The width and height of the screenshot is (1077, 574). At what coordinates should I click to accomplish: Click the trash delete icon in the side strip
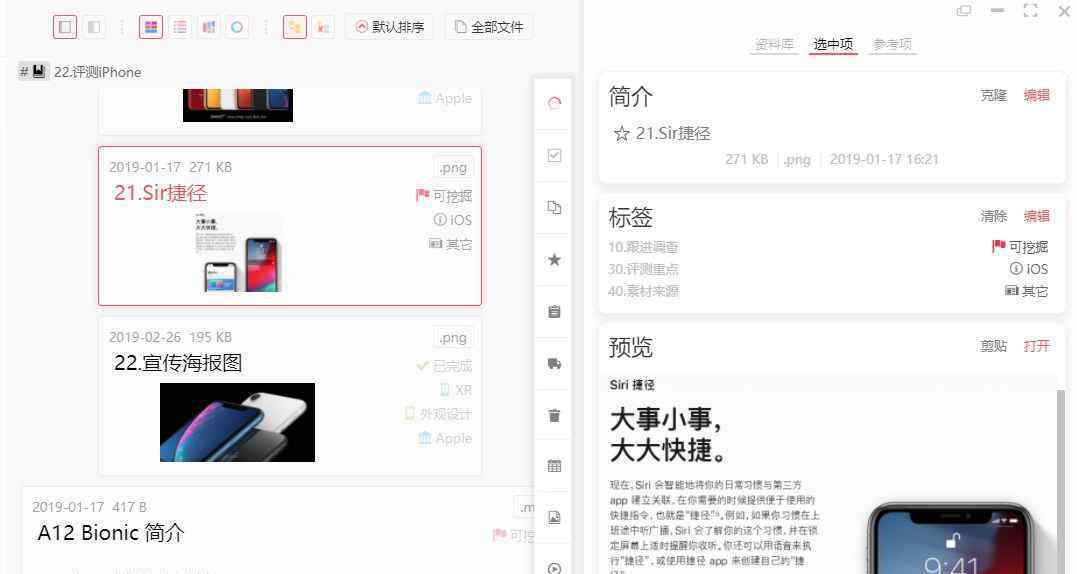point(554,415)
